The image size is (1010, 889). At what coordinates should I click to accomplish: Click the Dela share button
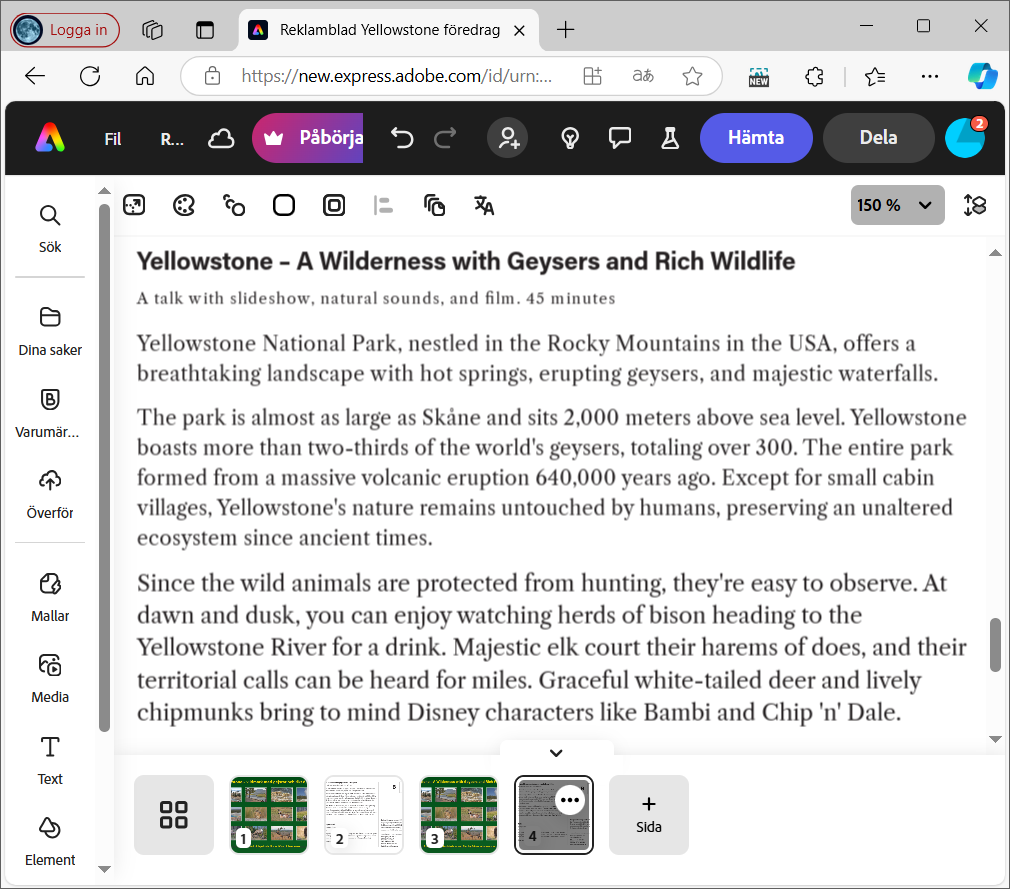(878, 138)
